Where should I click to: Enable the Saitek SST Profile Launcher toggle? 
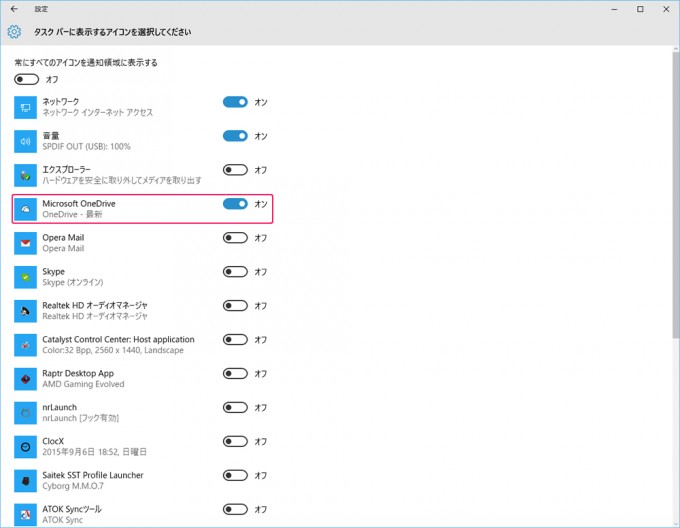pyautogui.click(x=235, y=476)
